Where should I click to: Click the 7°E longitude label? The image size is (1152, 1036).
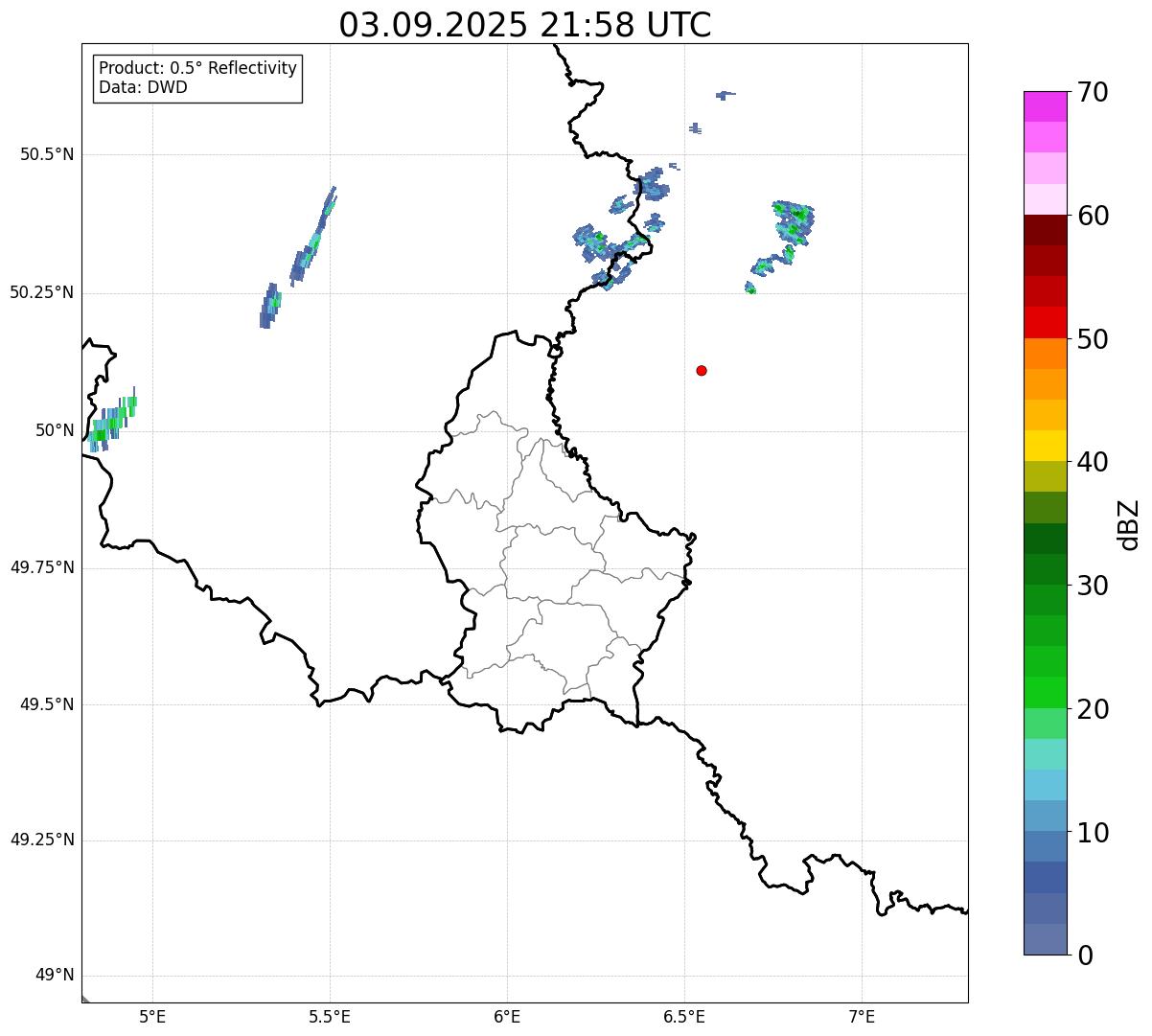coord(862,1017)
